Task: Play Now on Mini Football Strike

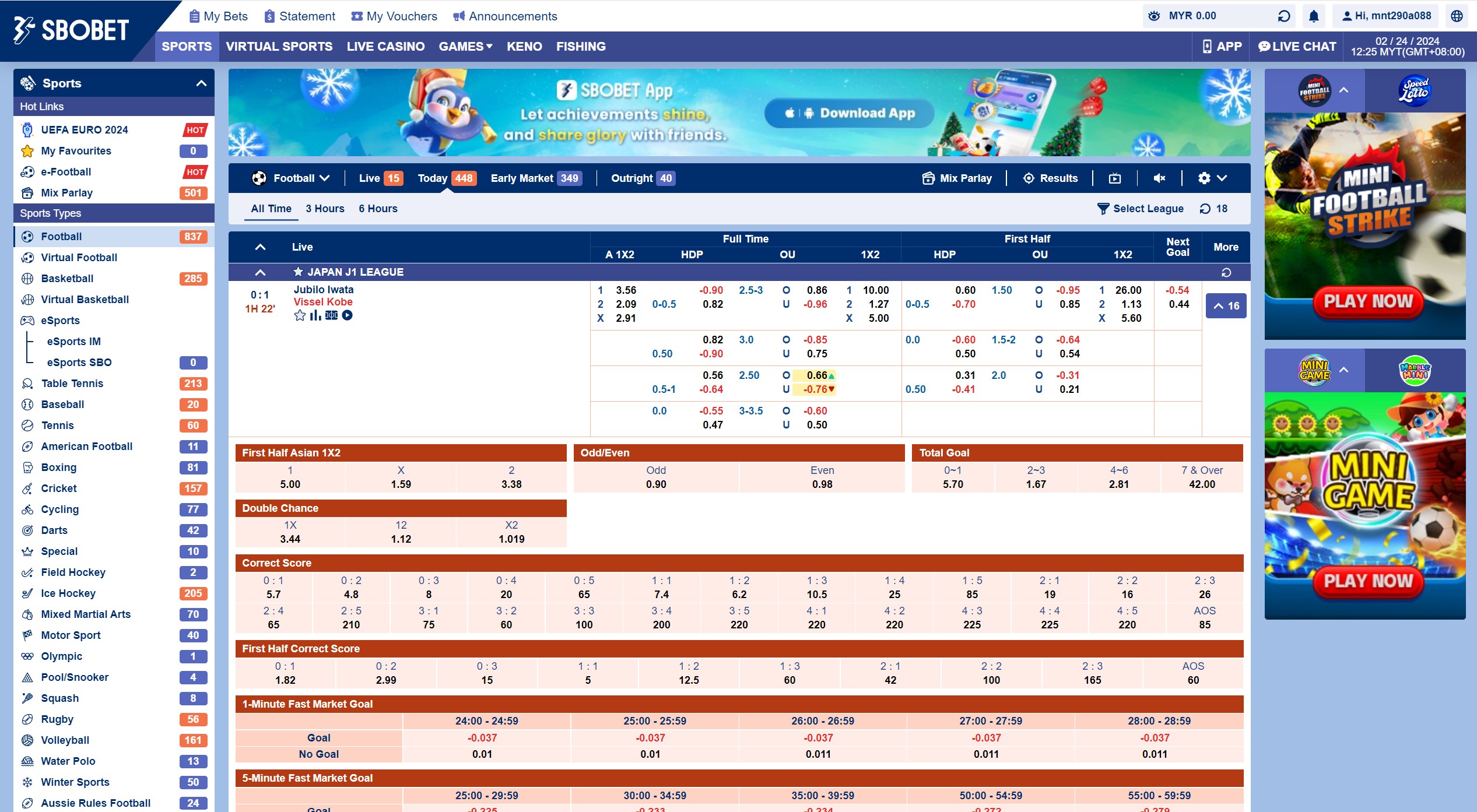Action: pyautogui.click(x=1368, y=301)
